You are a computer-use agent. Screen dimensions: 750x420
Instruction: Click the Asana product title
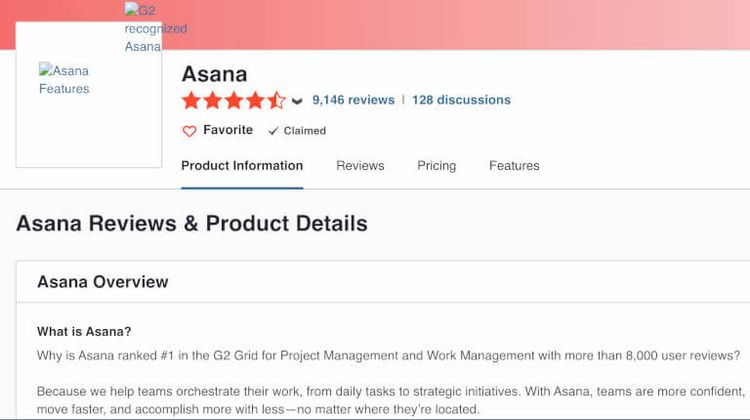pyautogui.click(x=214, y=74)
